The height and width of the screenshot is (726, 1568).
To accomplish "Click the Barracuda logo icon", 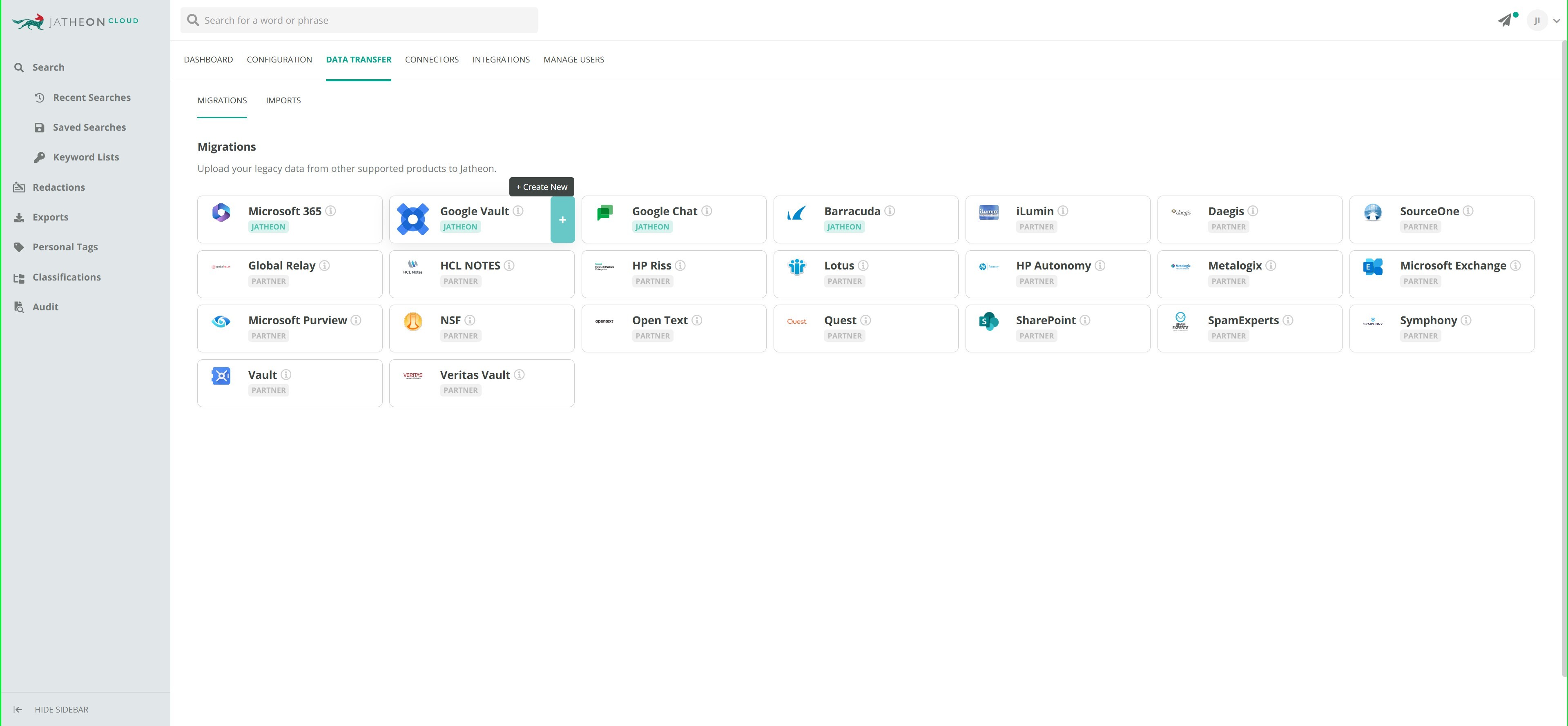I will 797,212.
